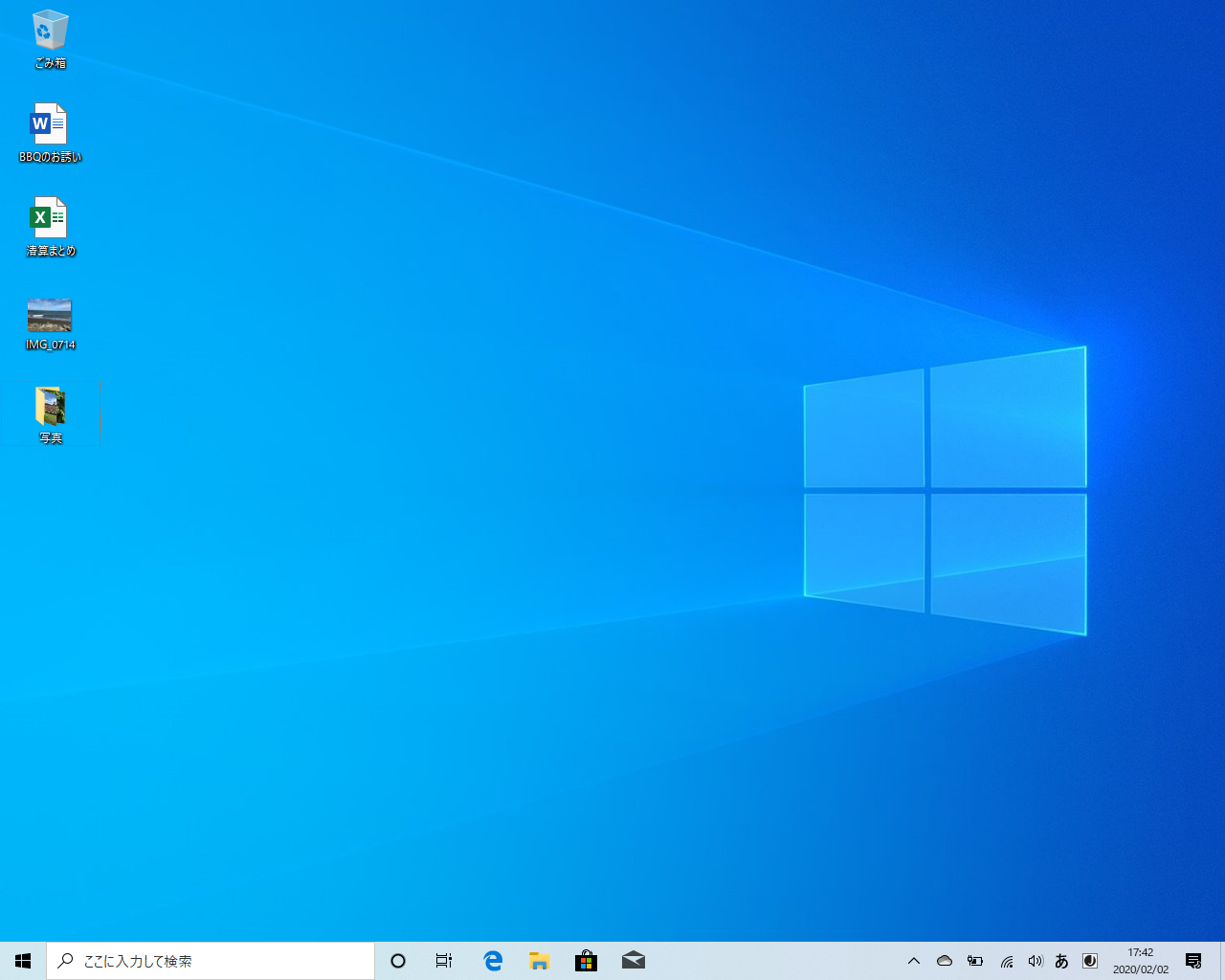Launch Microsoft Edge from the taskbar
The image size is (1225, 980).
493,961
